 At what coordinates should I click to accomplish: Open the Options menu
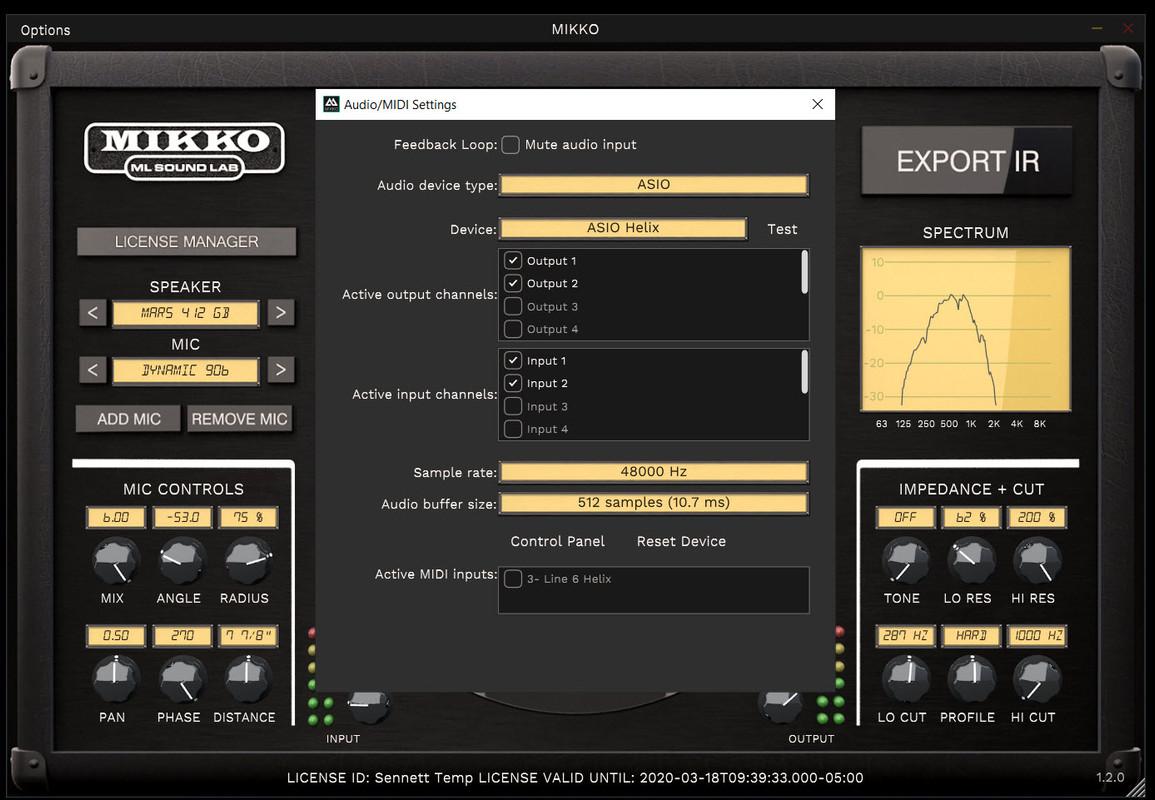pyautogui.click(x=46, y=29)
